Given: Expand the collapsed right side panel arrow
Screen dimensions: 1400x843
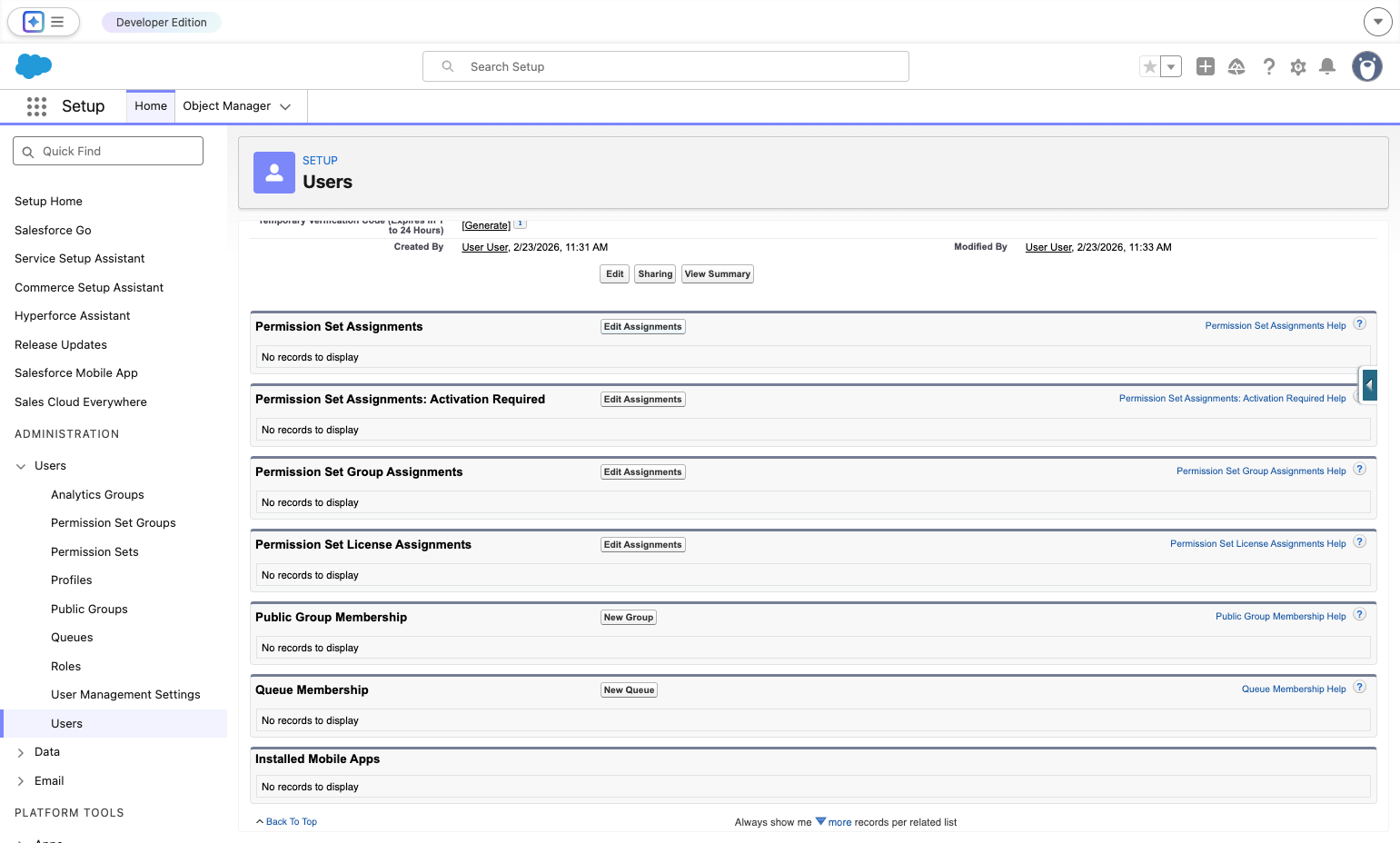Looking at the screenshot, I should click(x=1369, y=385).
